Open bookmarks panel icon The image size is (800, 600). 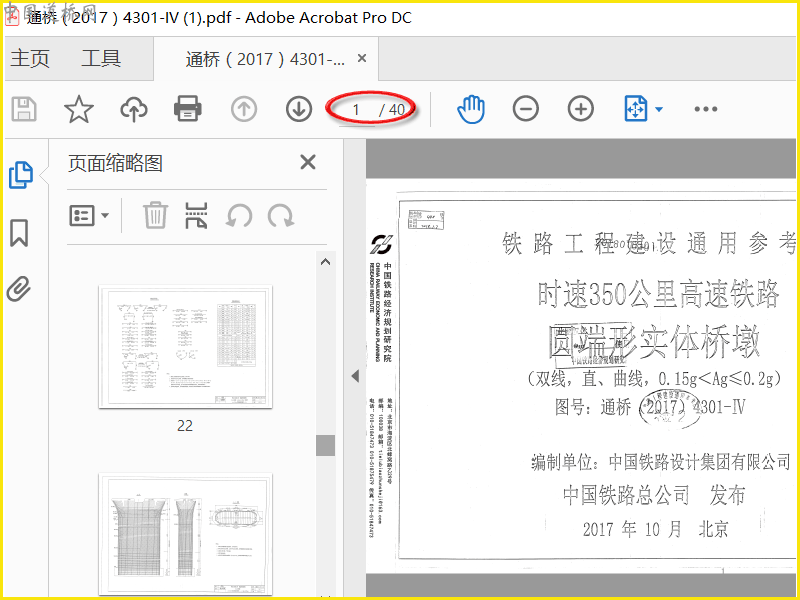(x=19, y=233)
